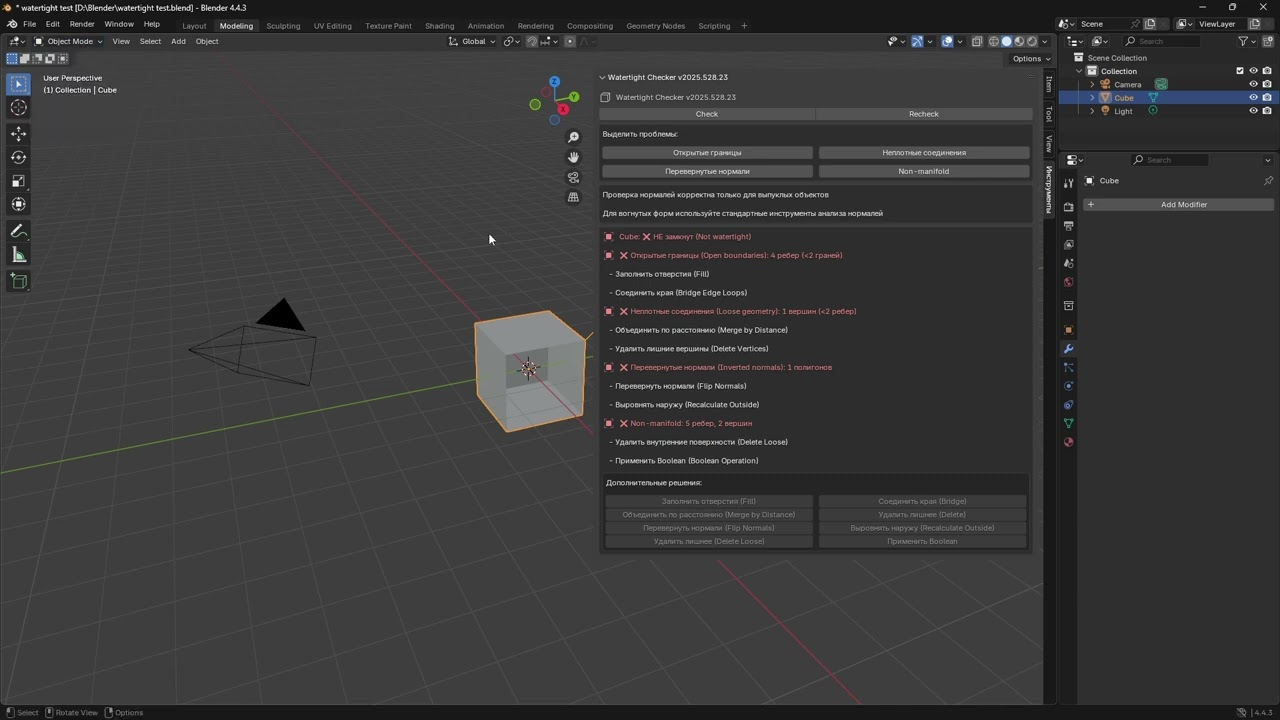Open the File menu
The image size is (1280, 720).
(29, 24)
